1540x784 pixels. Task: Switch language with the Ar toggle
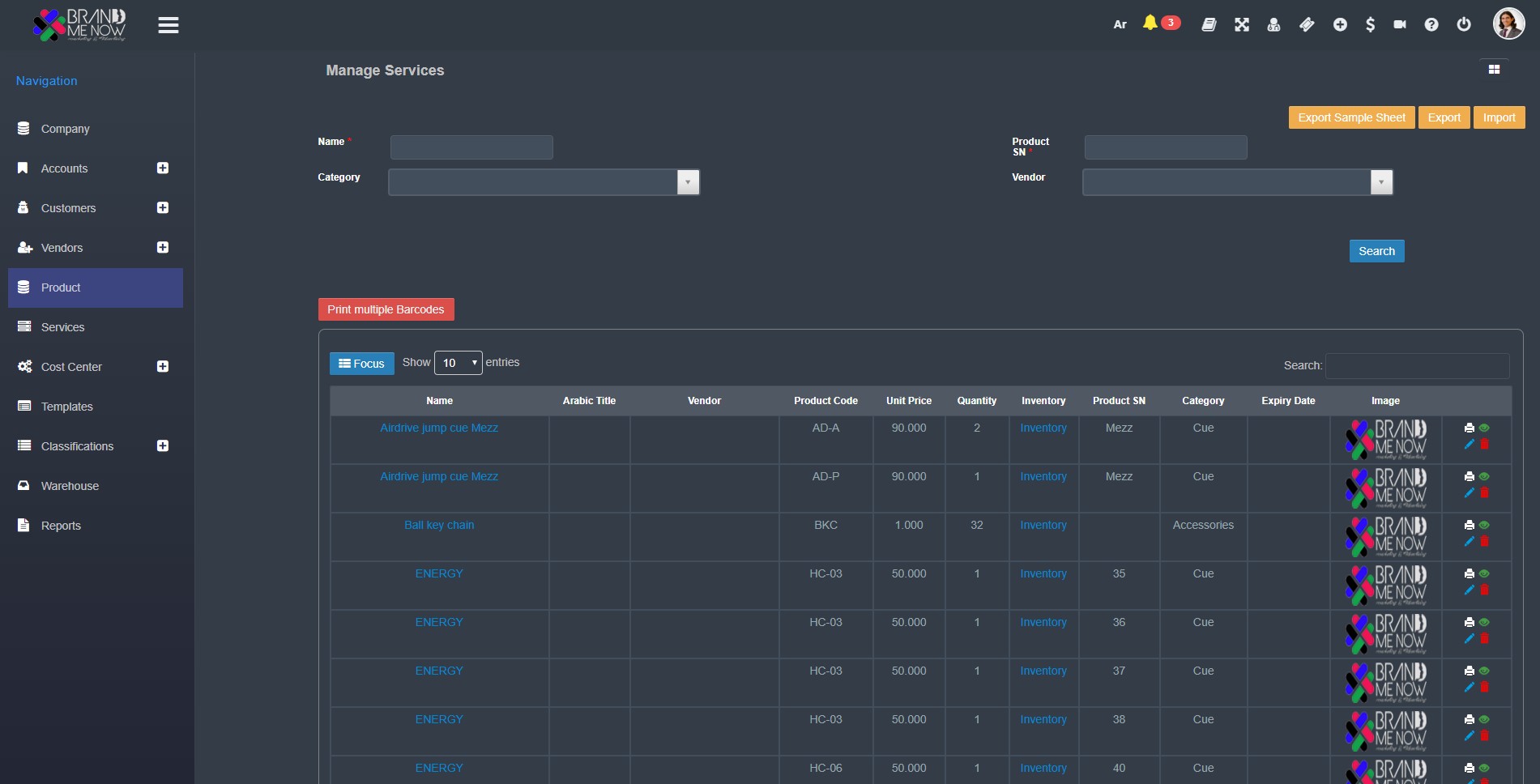coord(1120,25)
